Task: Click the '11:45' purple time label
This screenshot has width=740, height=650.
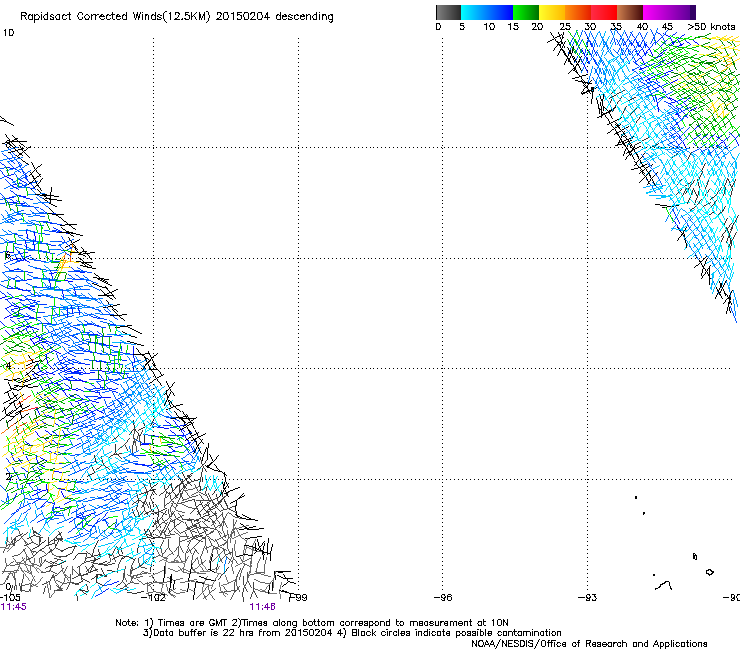Action: point(14,607)
